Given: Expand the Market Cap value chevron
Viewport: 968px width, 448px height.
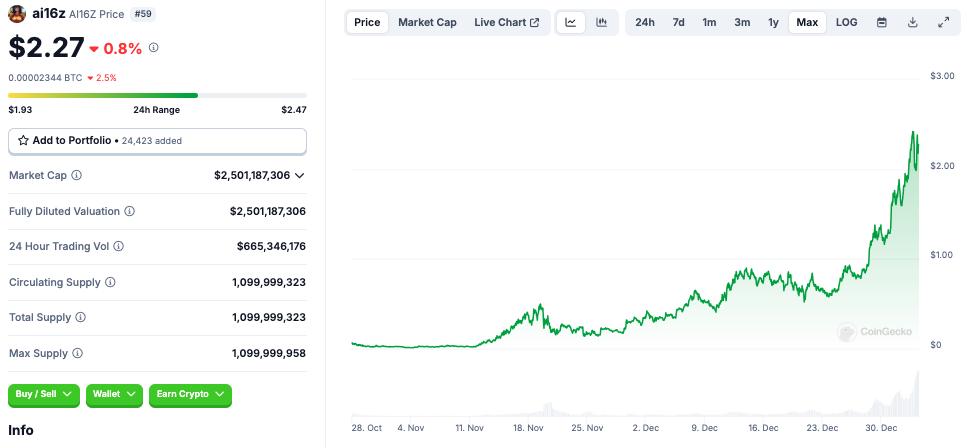Looking at the screenshot, I should click(299, 175).
